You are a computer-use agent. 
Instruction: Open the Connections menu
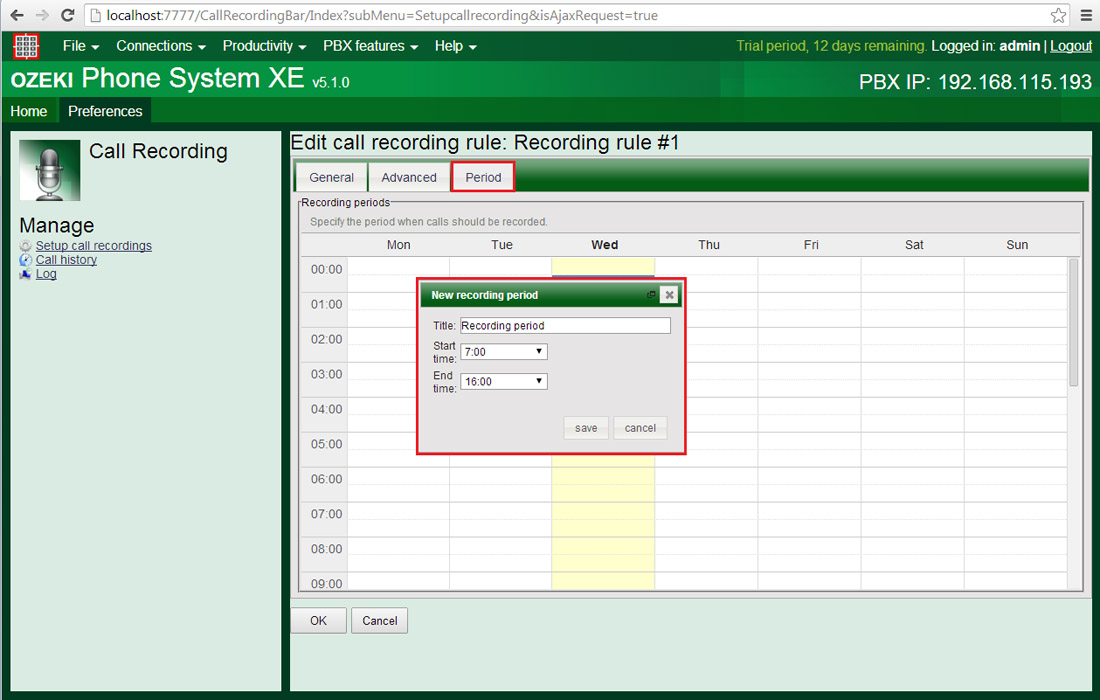point(160,46)
